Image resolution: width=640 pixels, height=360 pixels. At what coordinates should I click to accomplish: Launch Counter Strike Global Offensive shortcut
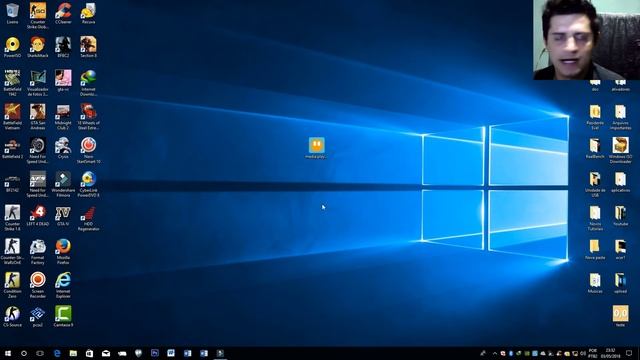click(x=38, y=16)
